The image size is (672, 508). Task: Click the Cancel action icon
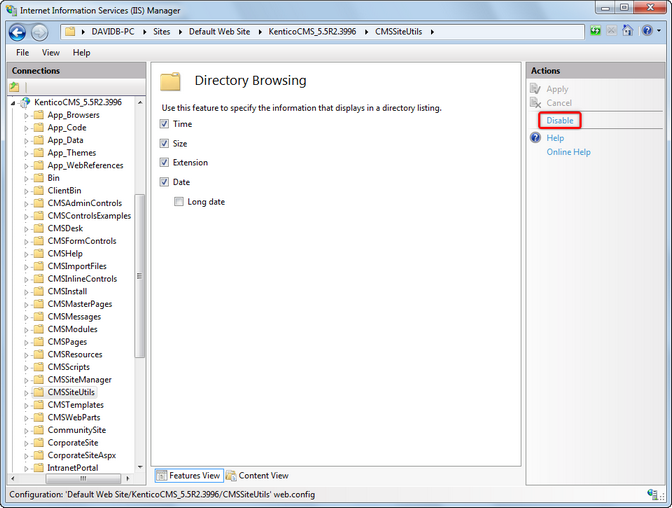pos(535,103)
